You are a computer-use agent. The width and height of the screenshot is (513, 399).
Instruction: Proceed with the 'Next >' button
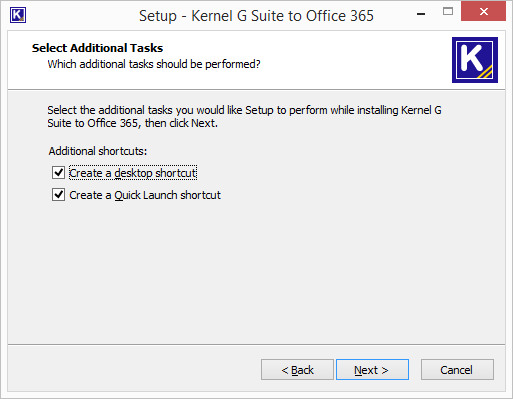click(372, 370)
